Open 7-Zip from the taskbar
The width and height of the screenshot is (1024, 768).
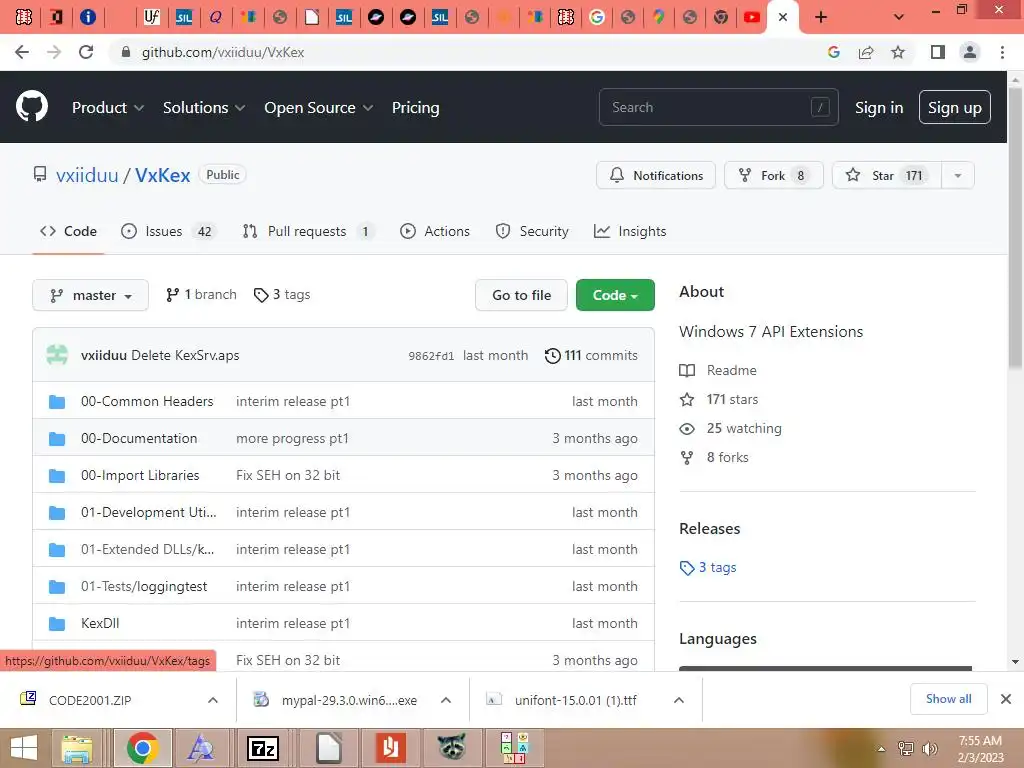tap(263, 748)
